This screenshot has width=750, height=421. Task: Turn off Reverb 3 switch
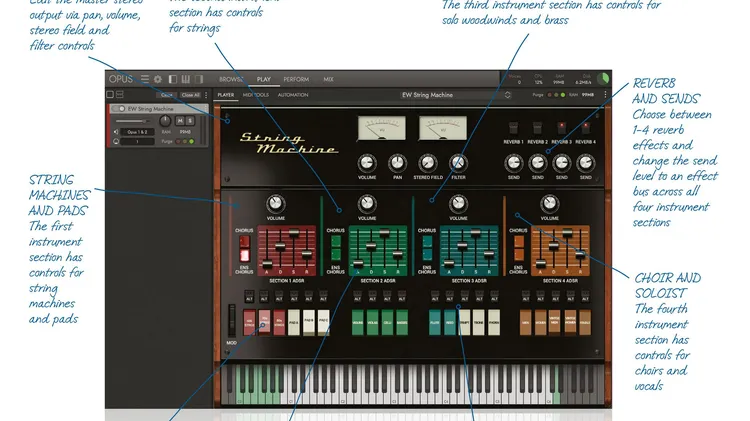562,128
